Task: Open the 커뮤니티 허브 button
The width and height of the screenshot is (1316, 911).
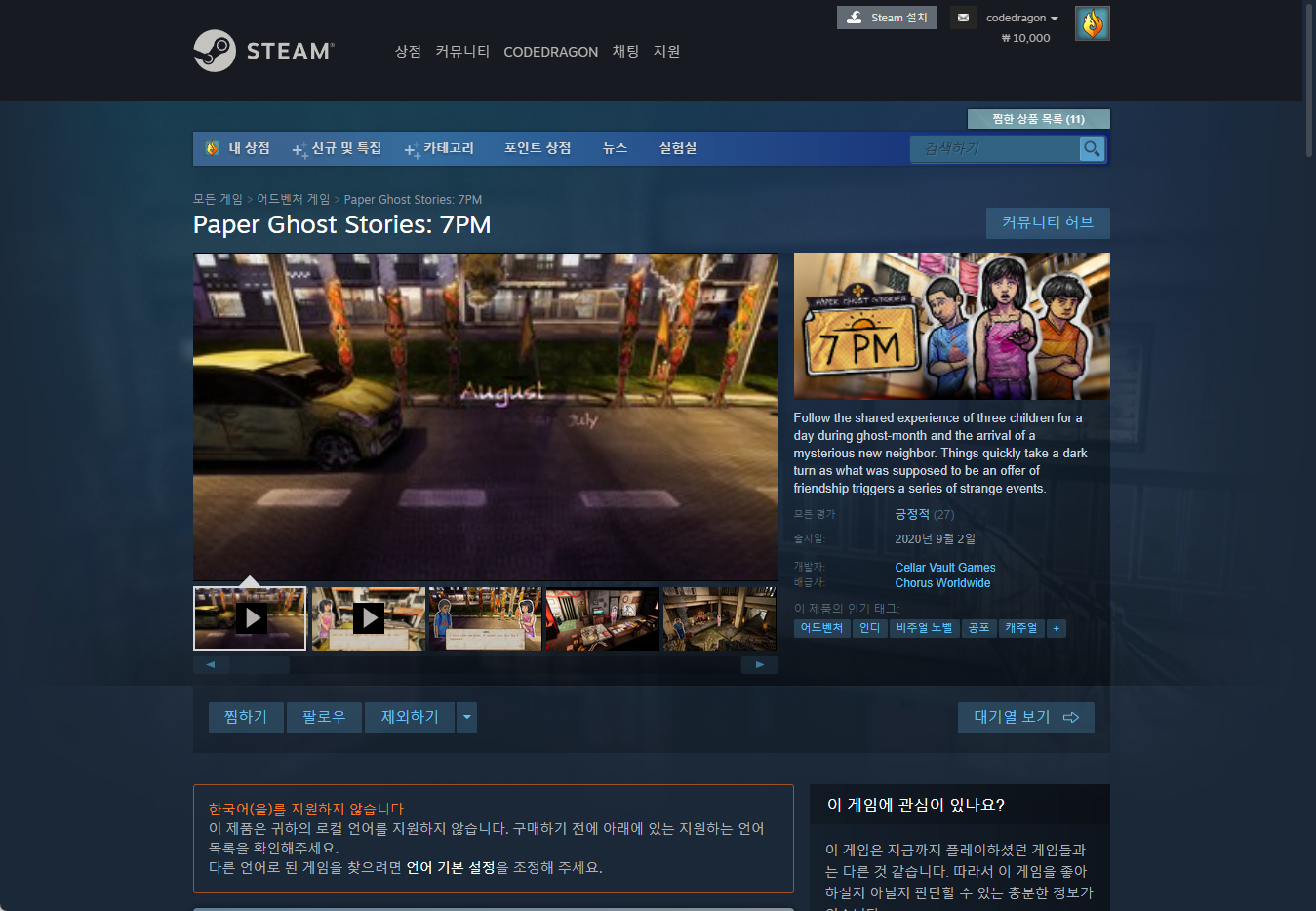Action: 1048,222
